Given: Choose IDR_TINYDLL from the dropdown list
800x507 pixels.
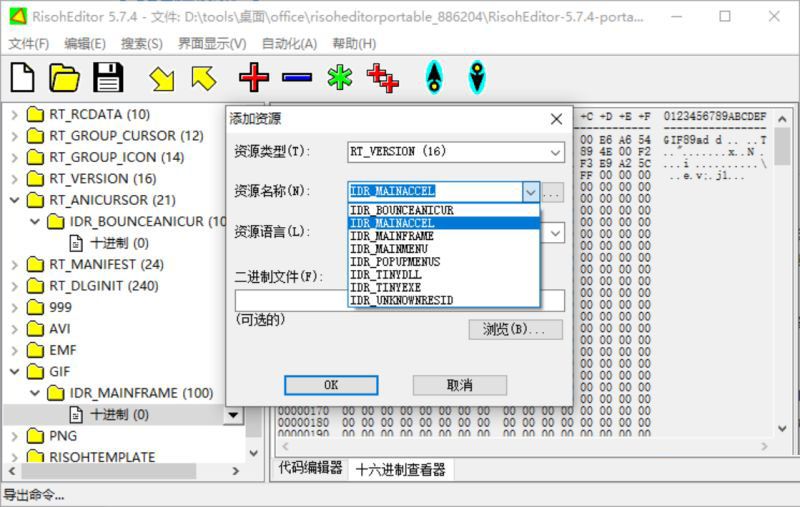Looking at the screenshot, I should [443, 274].
